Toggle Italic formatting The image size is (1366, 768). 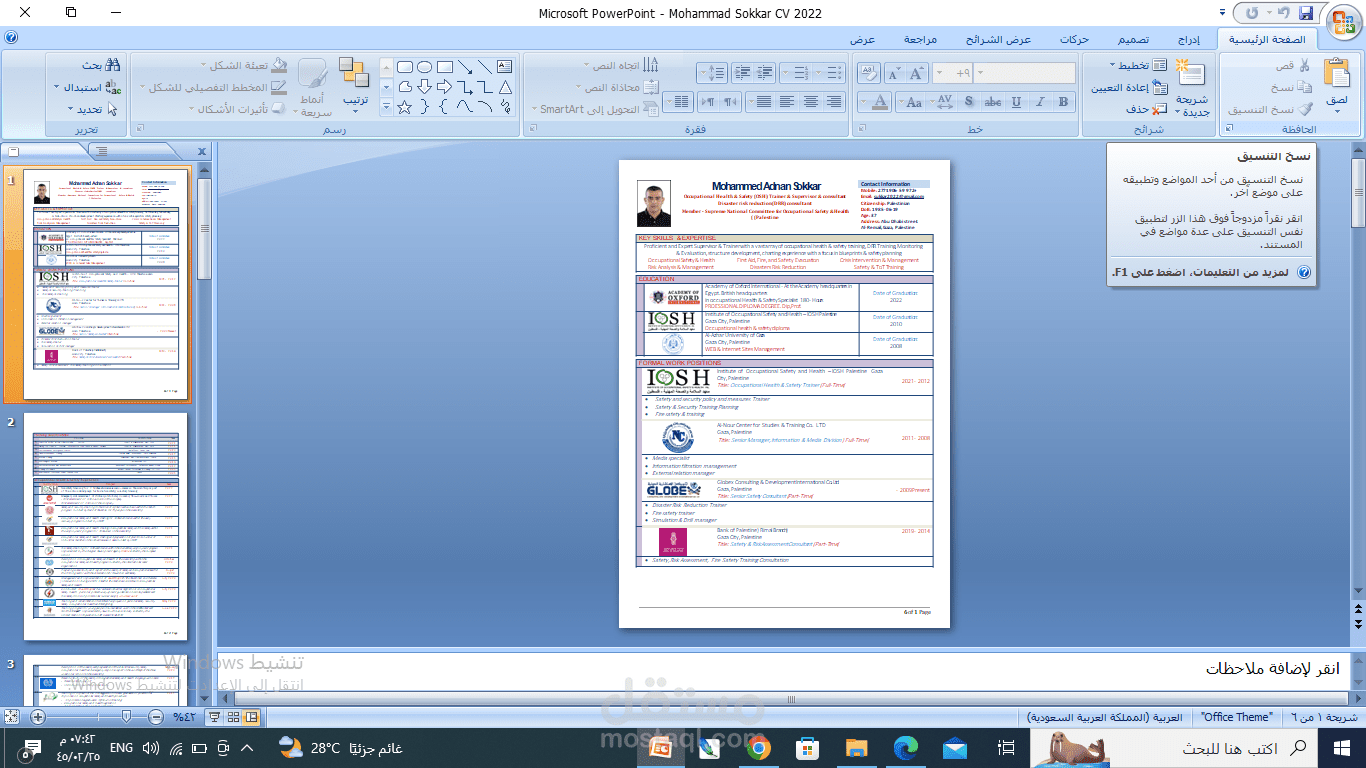pyautogui.click(x=1039, y=101)
